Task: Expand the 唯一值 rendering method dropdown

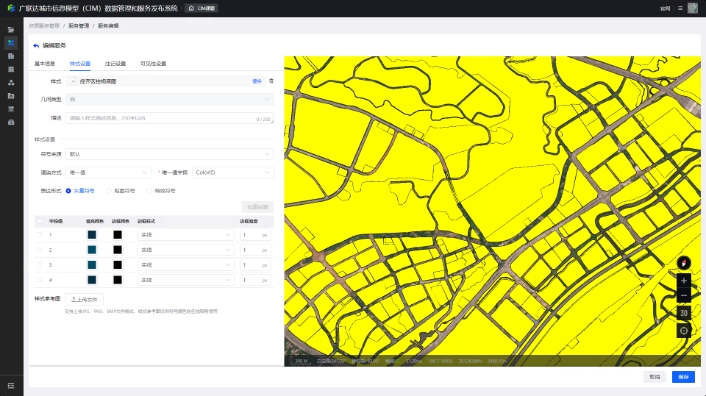Action: (108, 172)
